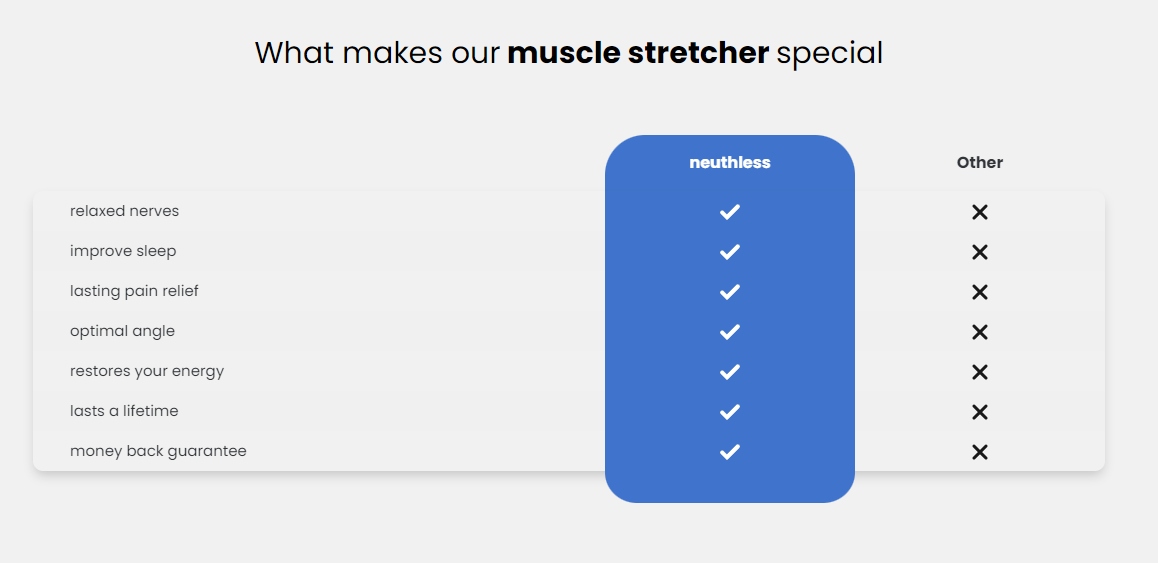Click the Other X mark for improve sleep
Viewport: 1158px width, 563px height.
(980, 252)
